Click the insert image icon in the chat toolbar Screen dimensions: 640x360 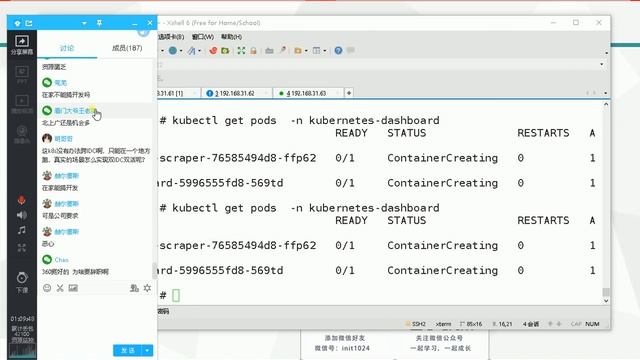73,288
